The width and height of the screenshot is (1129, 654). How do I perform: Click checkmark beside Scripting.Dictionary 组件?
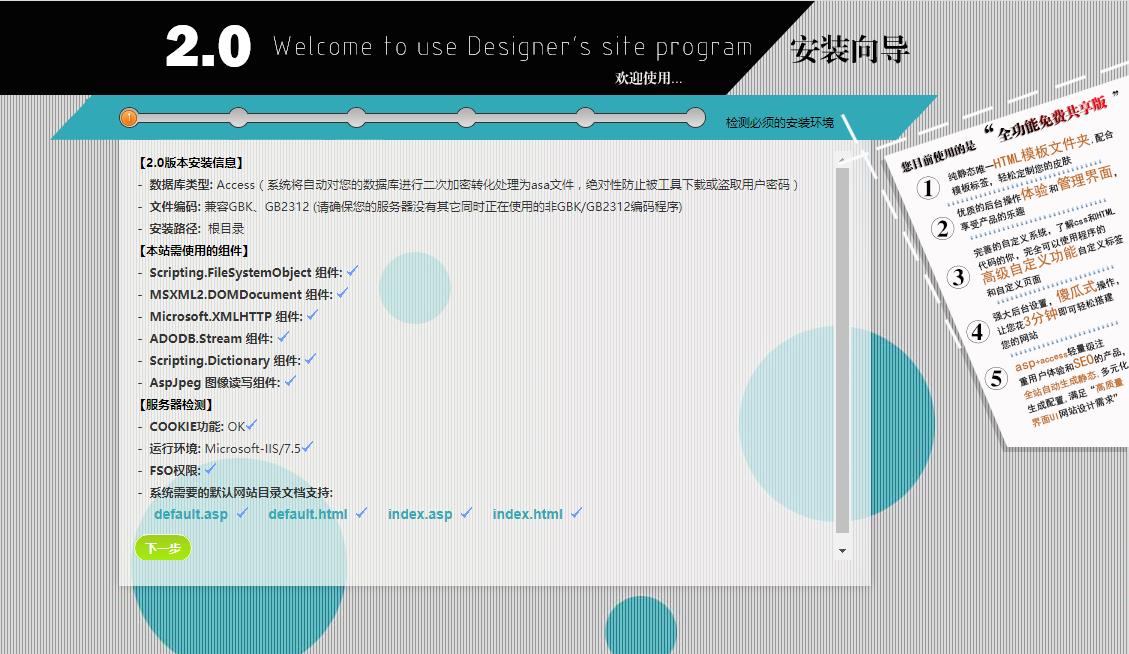click(x=310, y=359)
